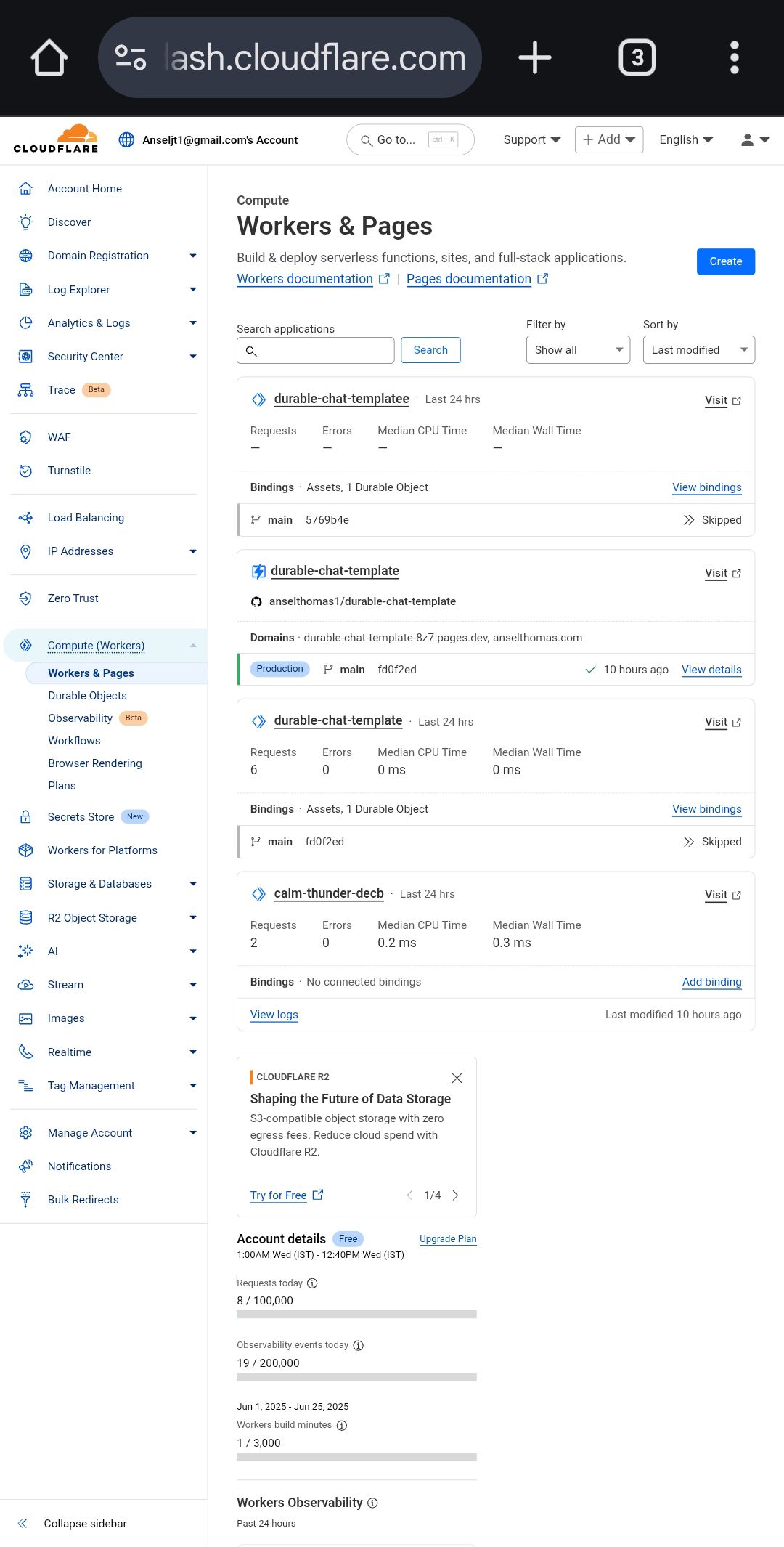Open the browser three-dot menu
The height and width of the screenshot is (1547, 784).
(734, 57)
